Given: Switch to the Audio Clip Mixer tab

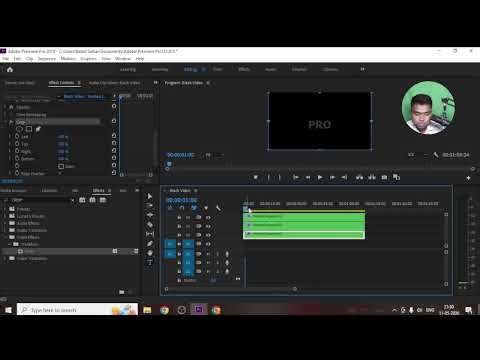Looking at the screenshot, I should (114, 83).
